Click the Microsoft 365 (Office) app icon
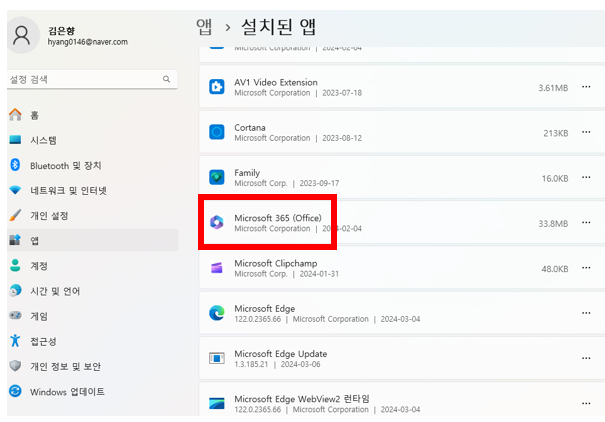The height and width of the screenshot is (422, 605). click(217, 222)
